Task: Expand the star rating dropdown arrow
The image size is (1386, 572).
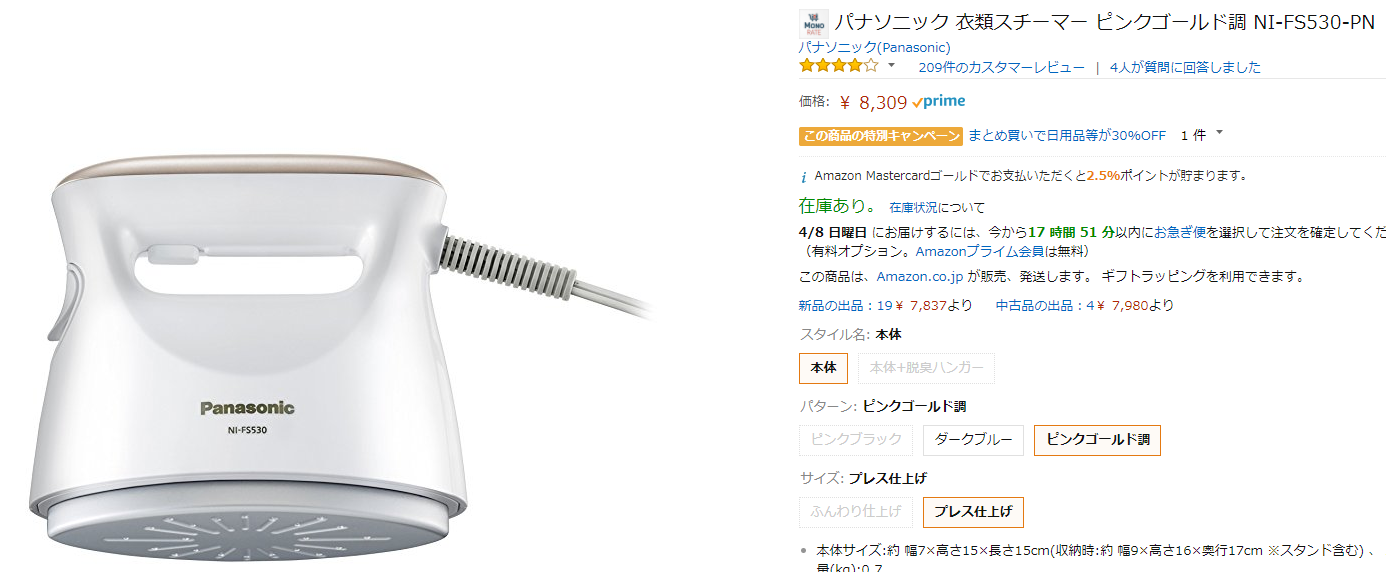Action: click(891, 66)
